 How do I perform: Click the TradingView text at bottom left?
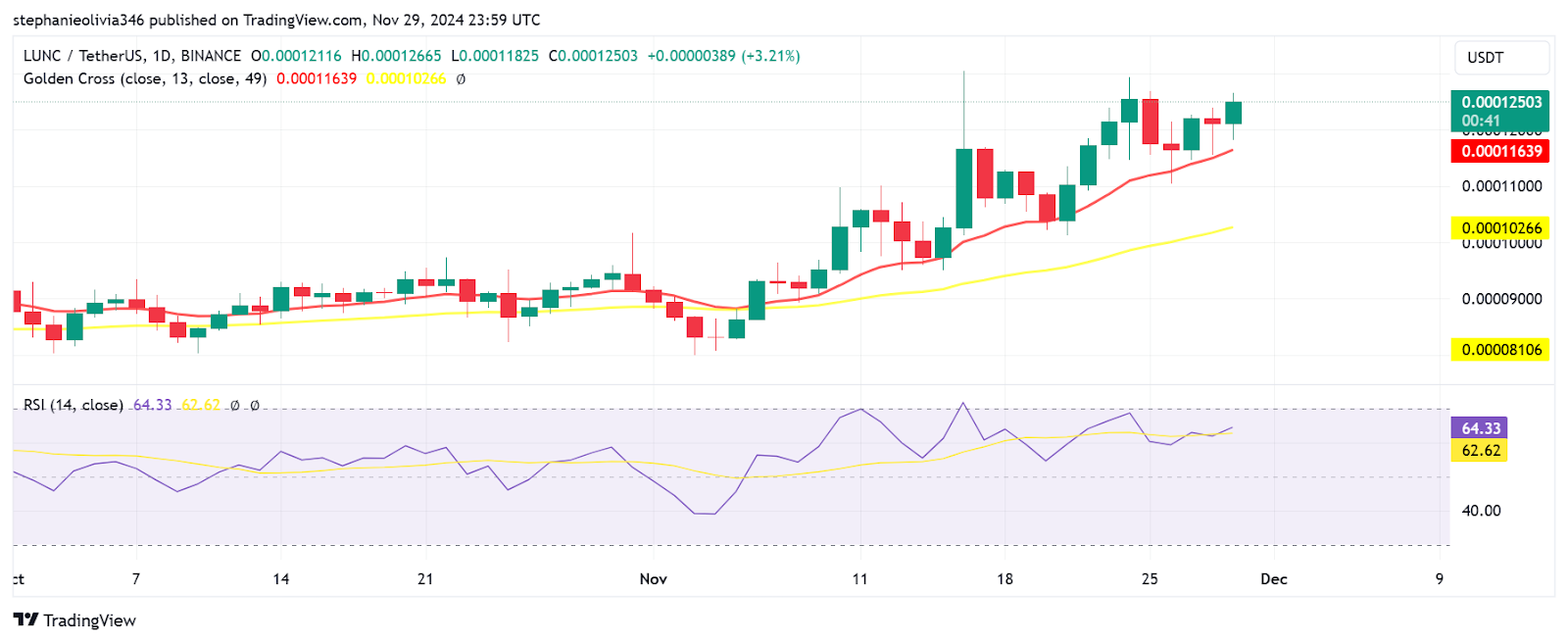click(89, 620)
